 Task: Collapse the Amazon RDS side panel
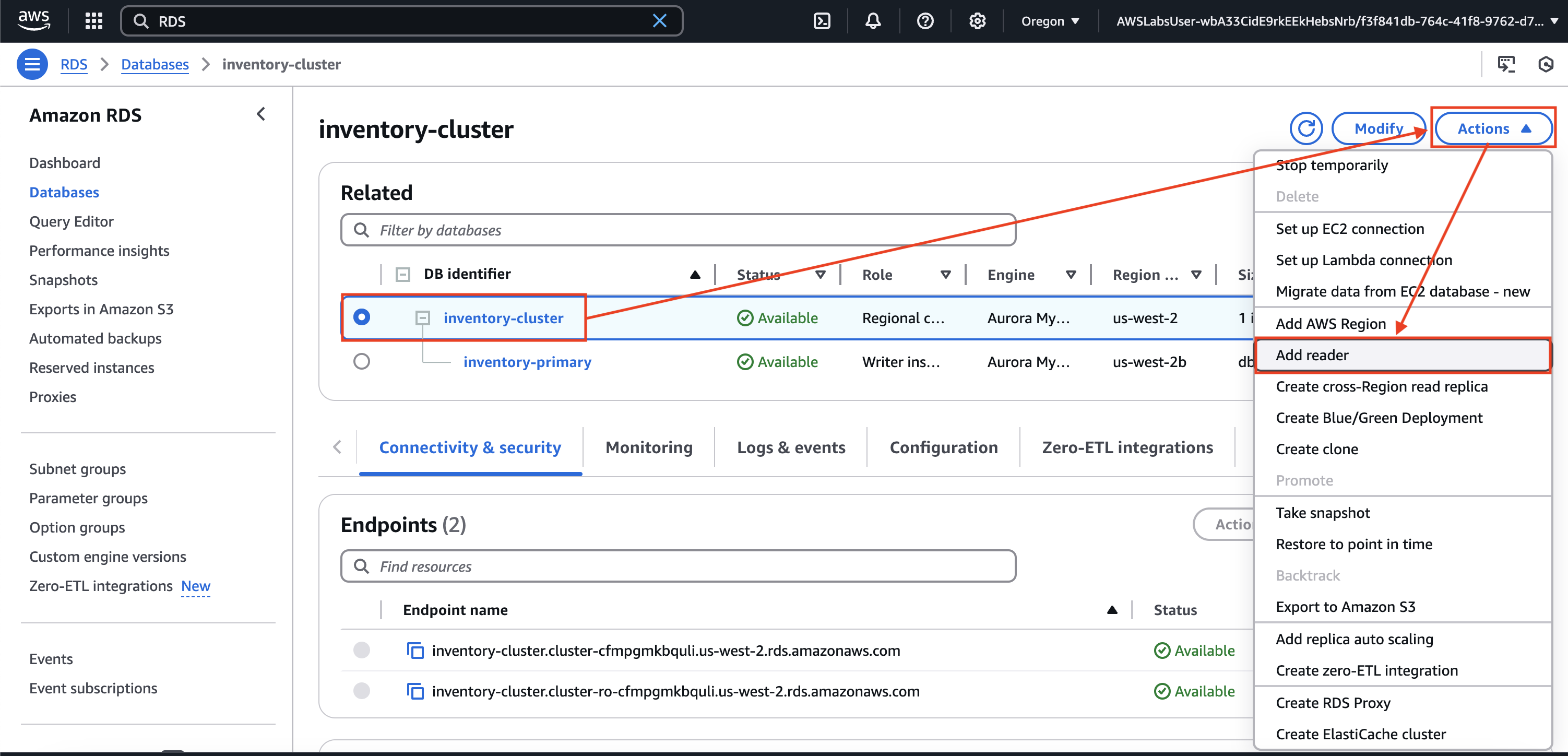pyautogui.click(x=261, y=114)
